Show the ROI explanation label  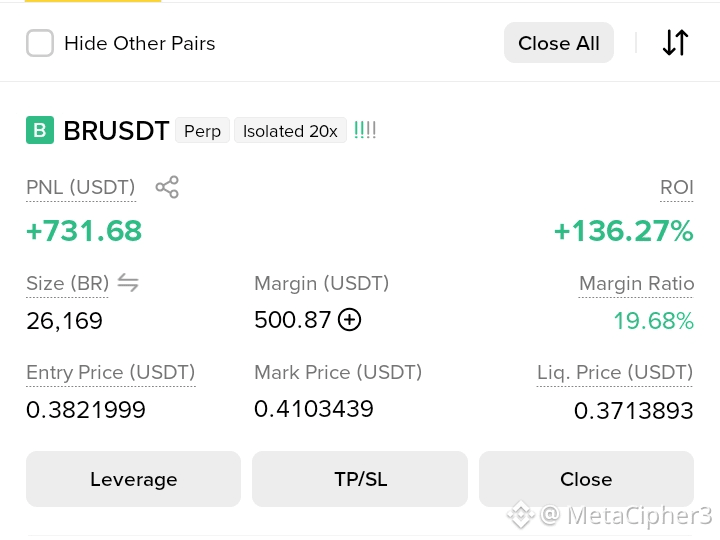click(x=677, y=187)
